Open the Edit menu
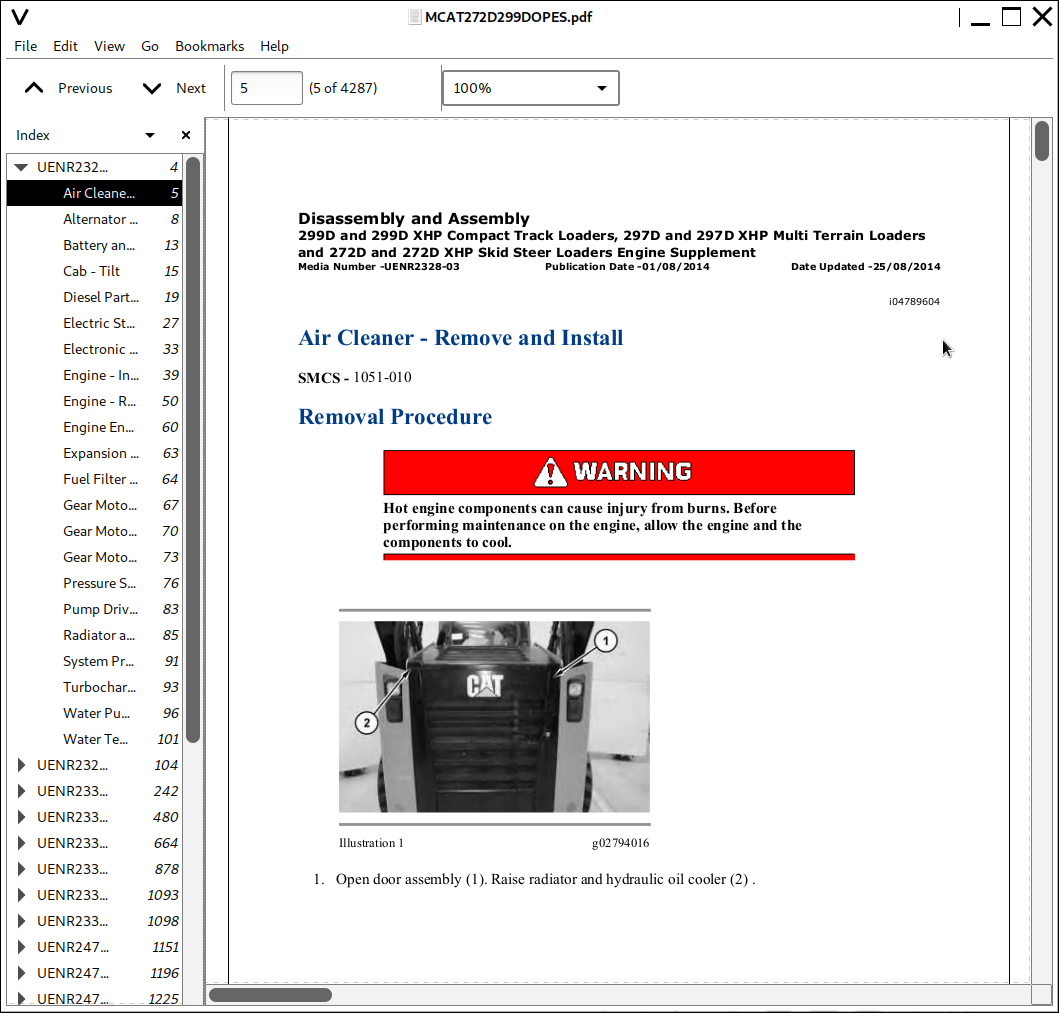The image size is (1059, 1013). coord(66,46)
